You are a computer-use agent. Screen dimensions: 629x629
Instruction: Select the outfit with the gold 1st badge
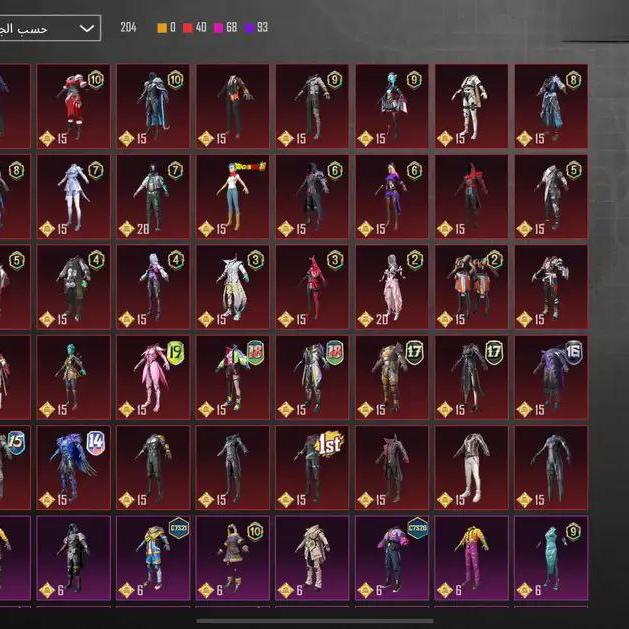click(312, 468)
